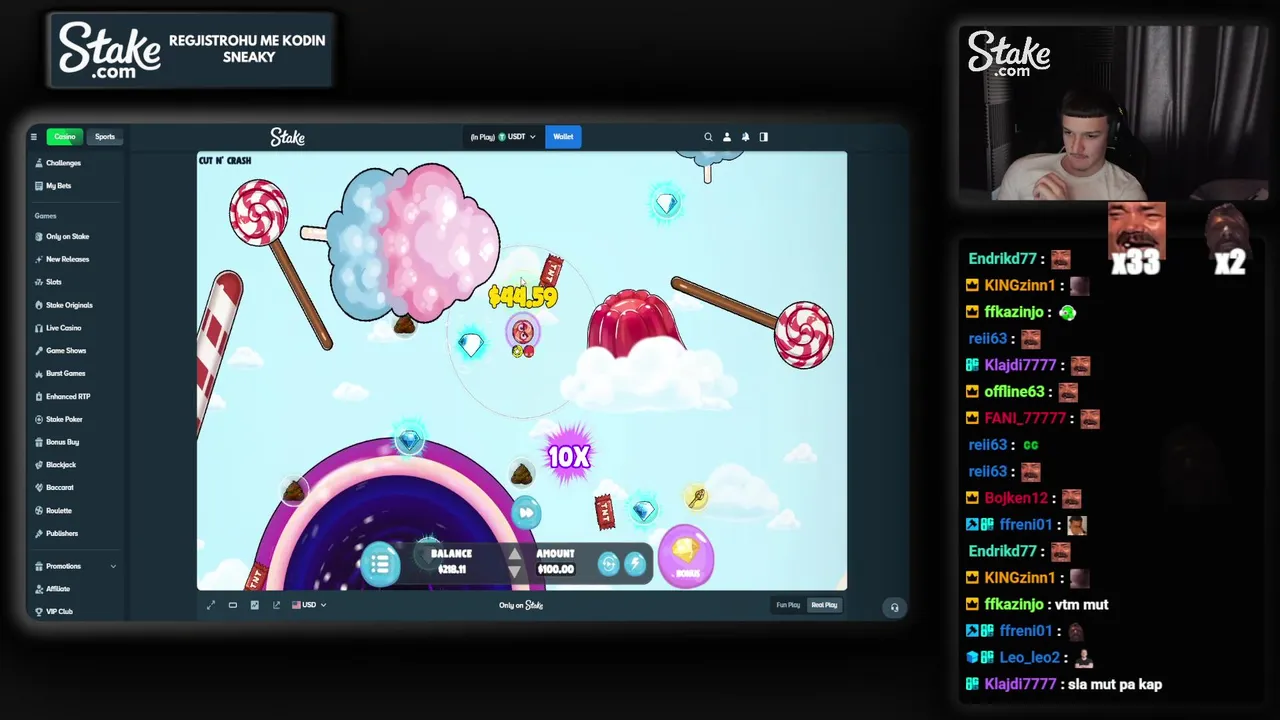
Task: Open the user profile icon
Action: click(x=727, y=137)
